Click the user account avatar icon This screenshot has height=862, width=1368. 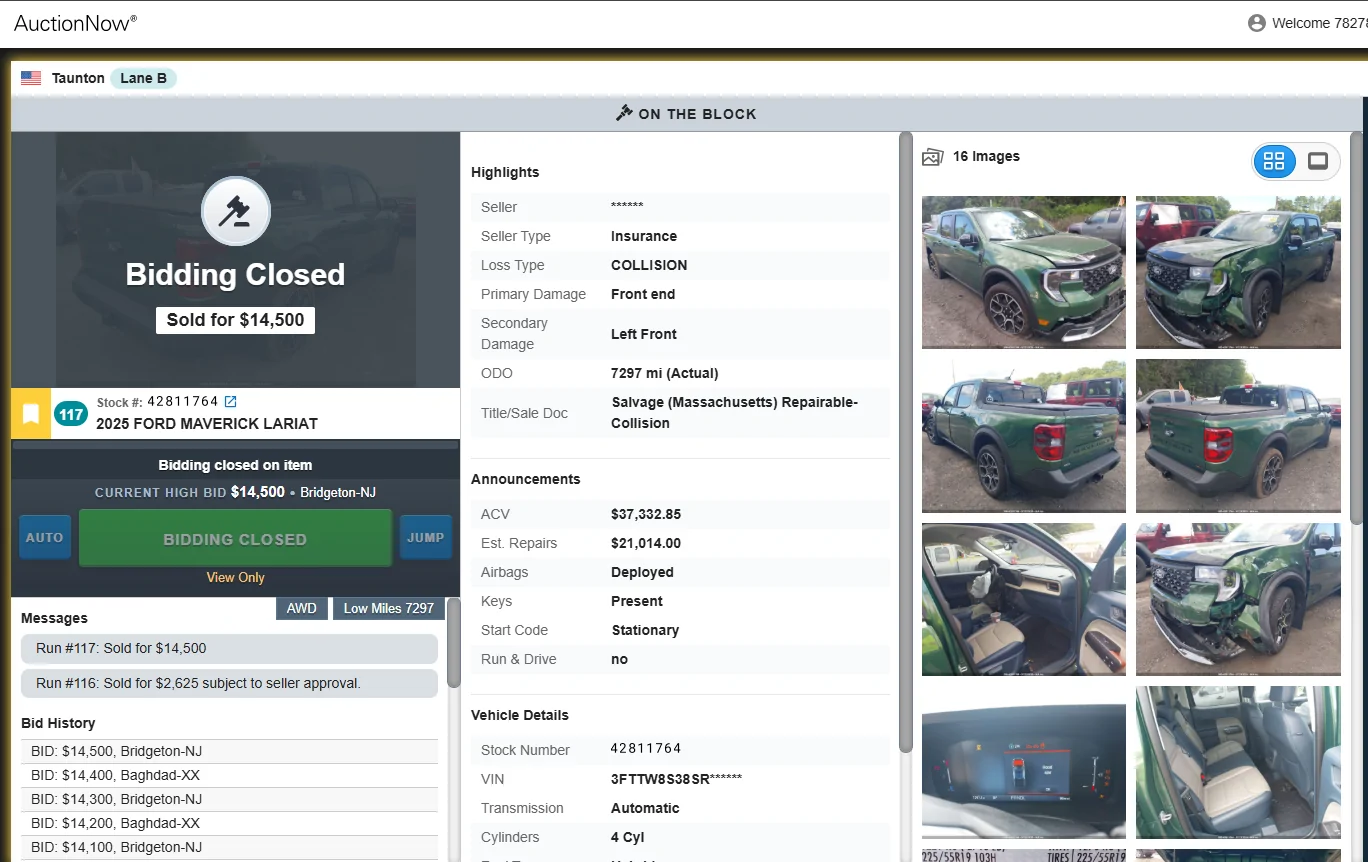1257,23
